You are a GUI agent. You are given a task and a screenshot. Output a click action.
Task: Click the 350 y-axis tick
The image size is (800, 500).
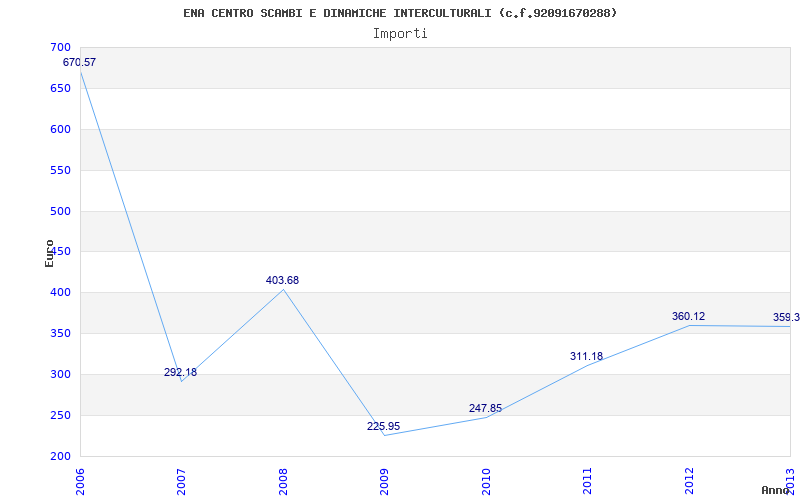tap(60, 334)
